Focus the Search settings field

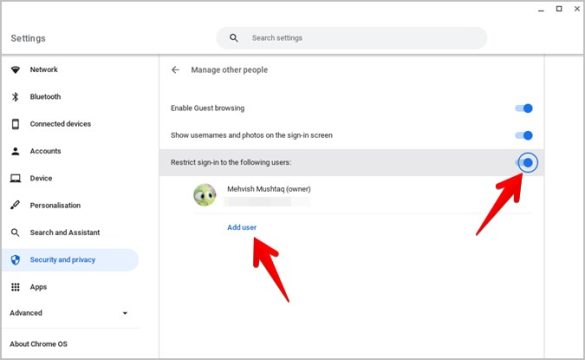[x=351, y=38]
